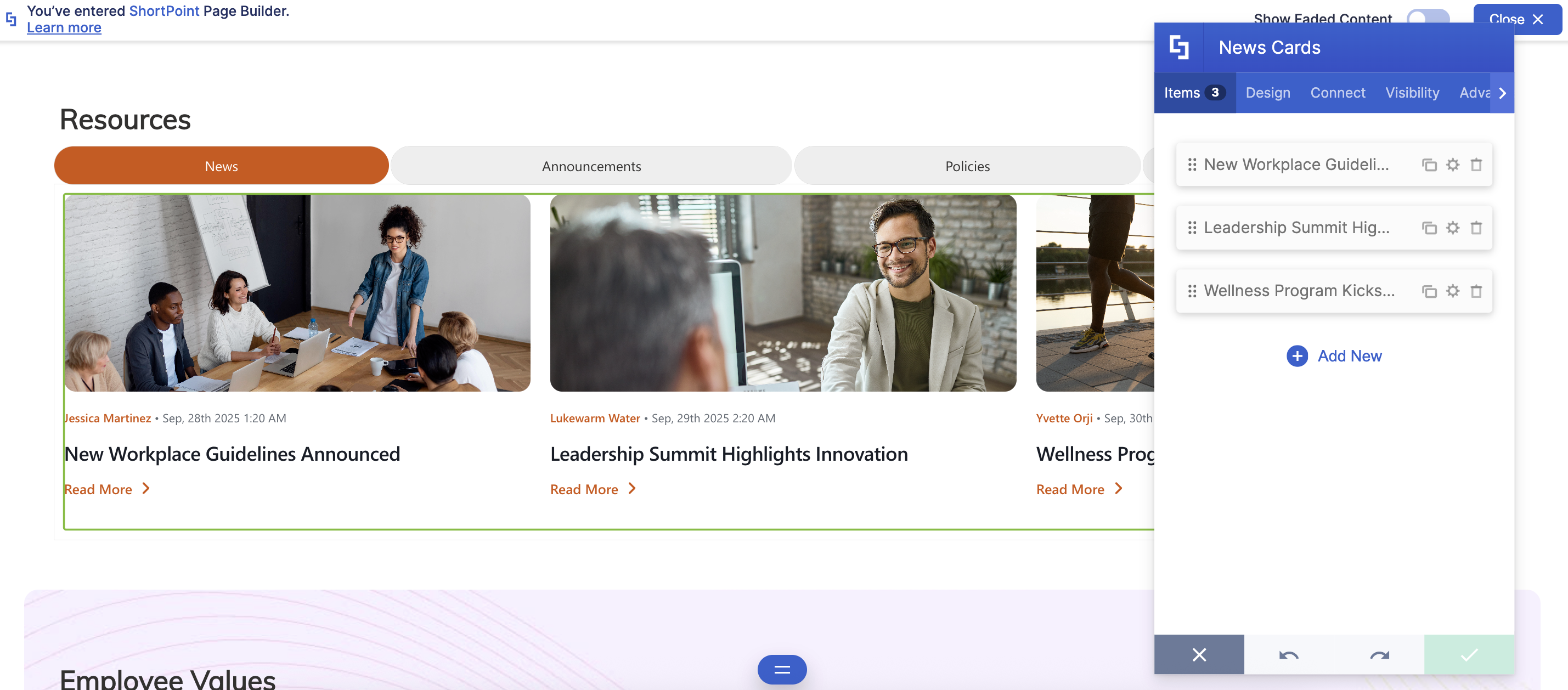Toggle Show Faded Content switch

click(1428, 17)
